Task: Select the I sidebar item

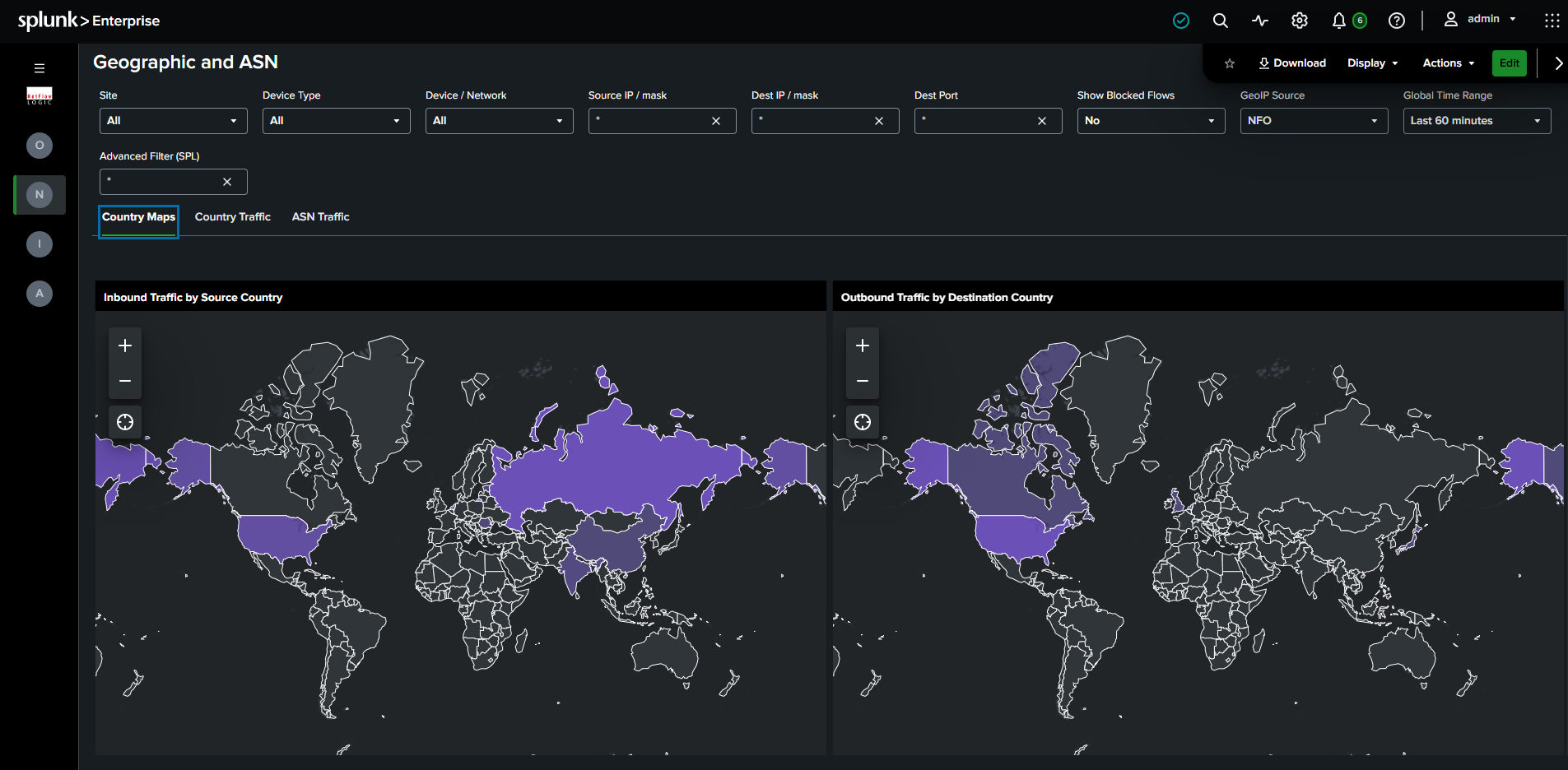Action: [40, 244]
